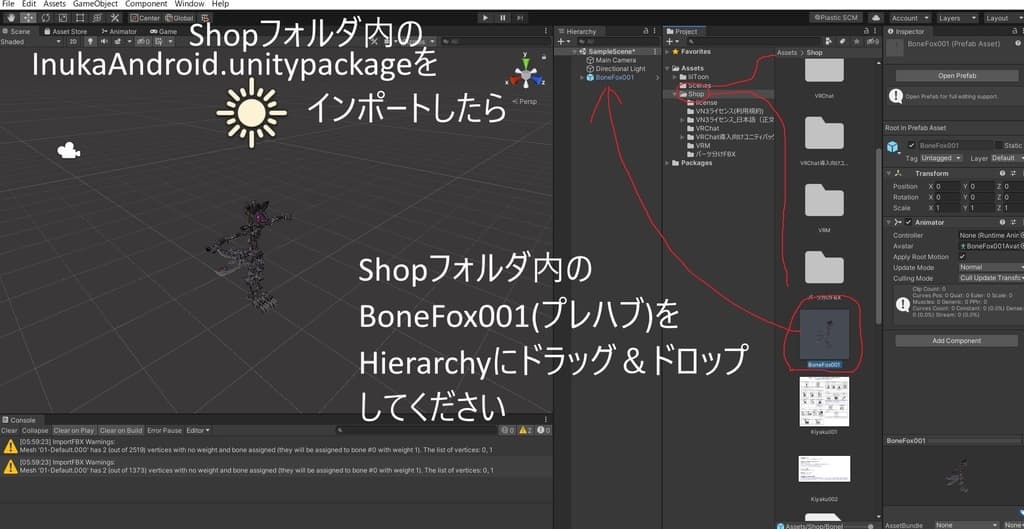This screenshot has width=1024, height=529.
Task: Toggle Animator component enabled checkbox
Action: click(908, 222)
